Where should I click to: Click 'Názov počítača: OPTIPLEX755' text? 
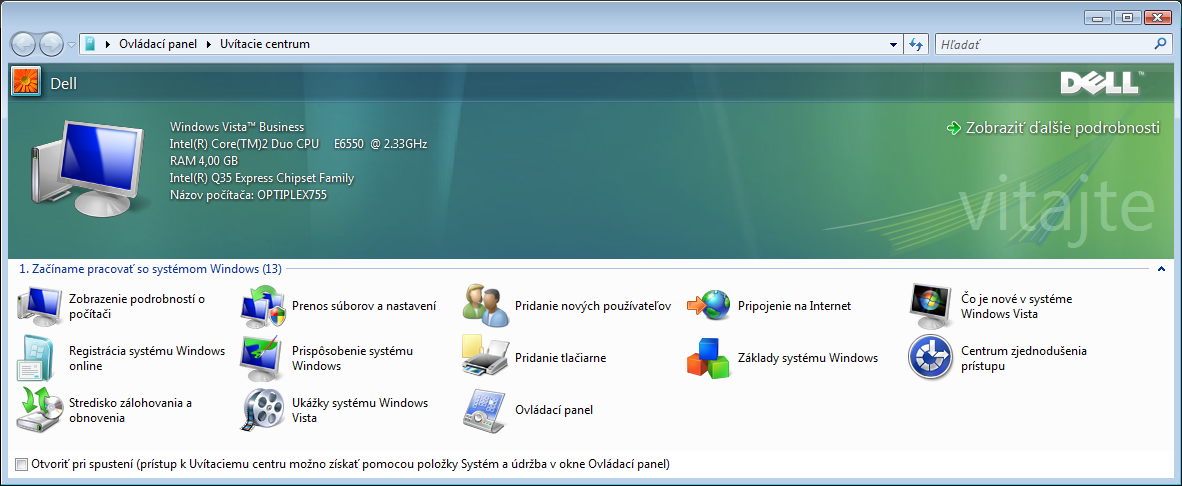249,194
